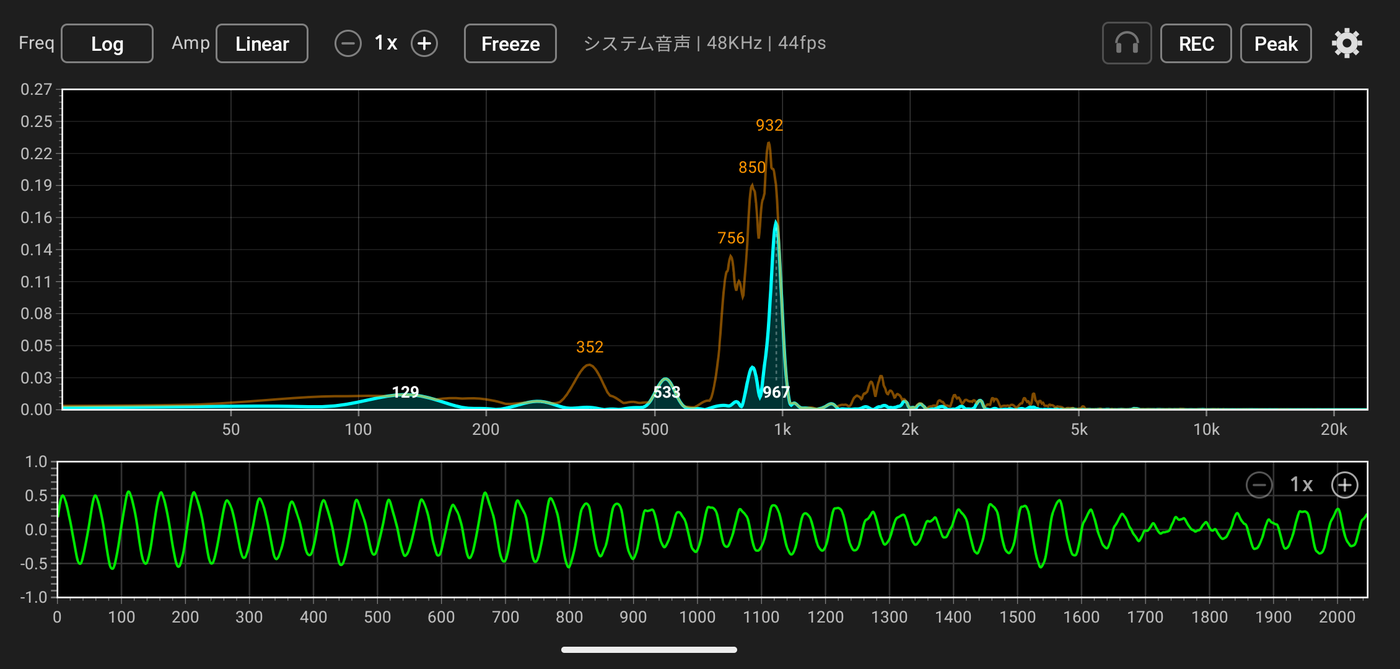Toggle frequency scale Log button
This screenshot has height=669, width=1400.
107,43
